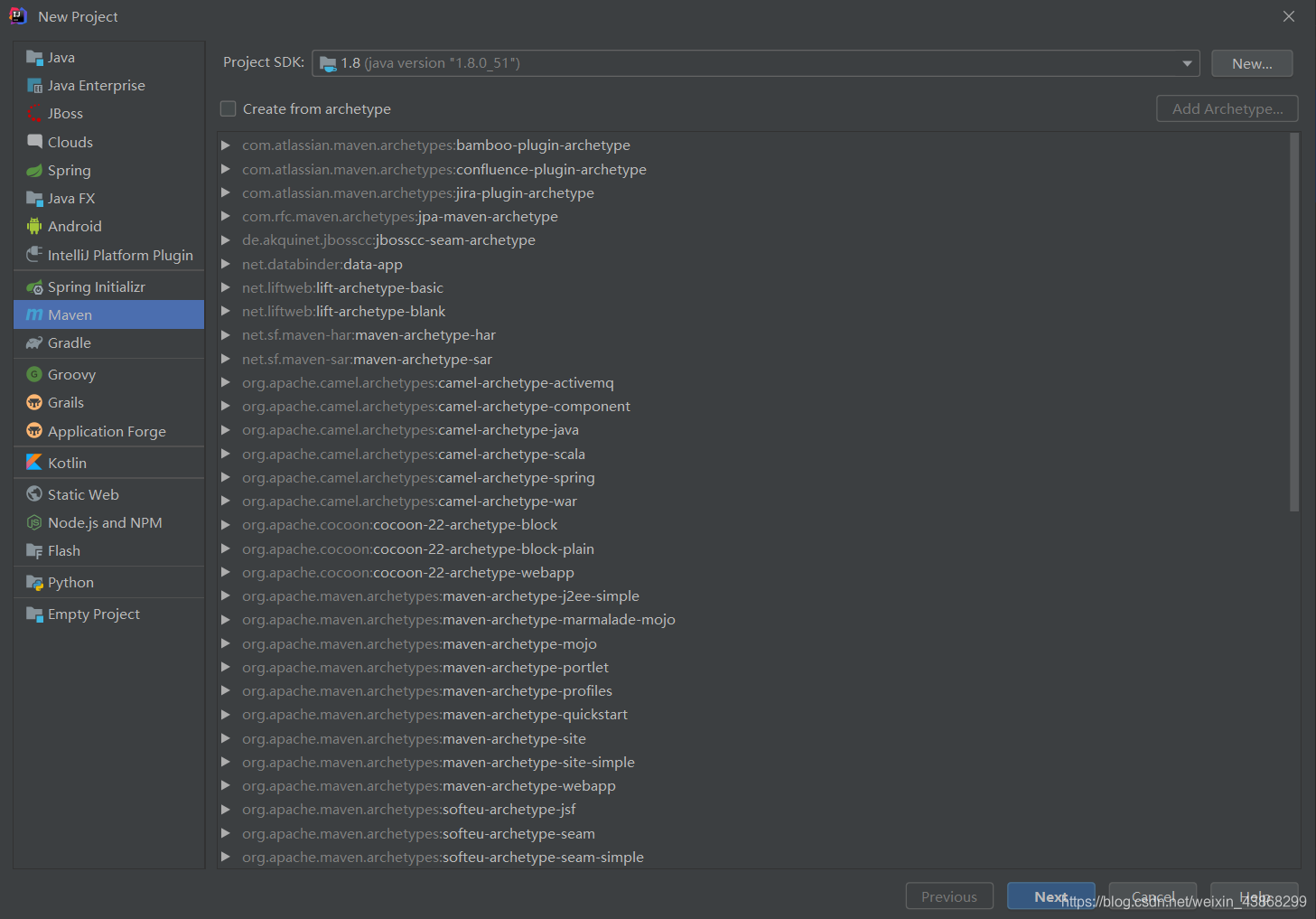The image size is (1316, 919).
Task: Expand maven-archetype-quickstart node
Action: [226, 715]
